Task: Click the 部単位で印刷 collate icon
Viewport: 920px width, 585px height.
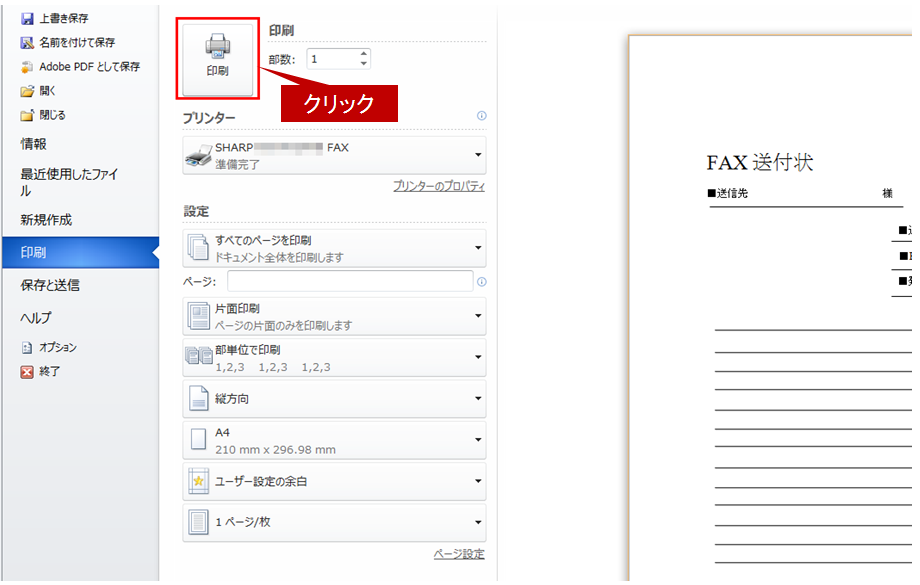Action: 199,356
